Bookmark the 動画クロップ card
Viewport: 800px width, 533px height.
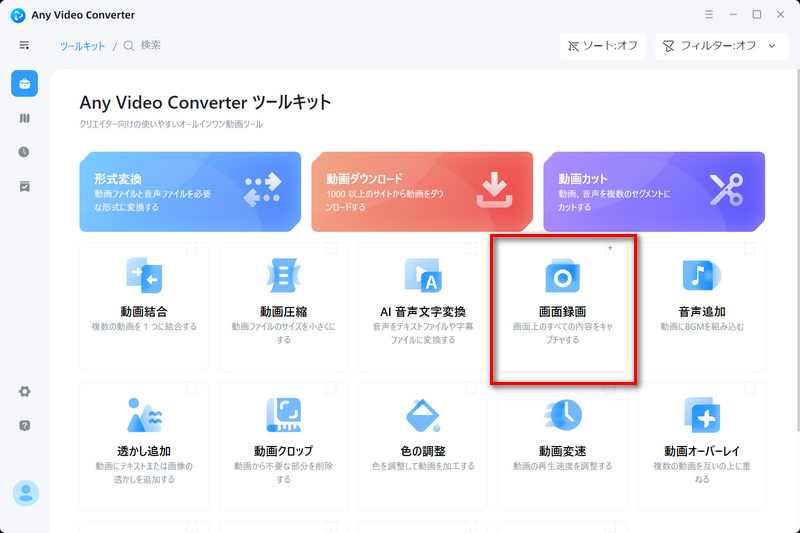pos(331,389)
